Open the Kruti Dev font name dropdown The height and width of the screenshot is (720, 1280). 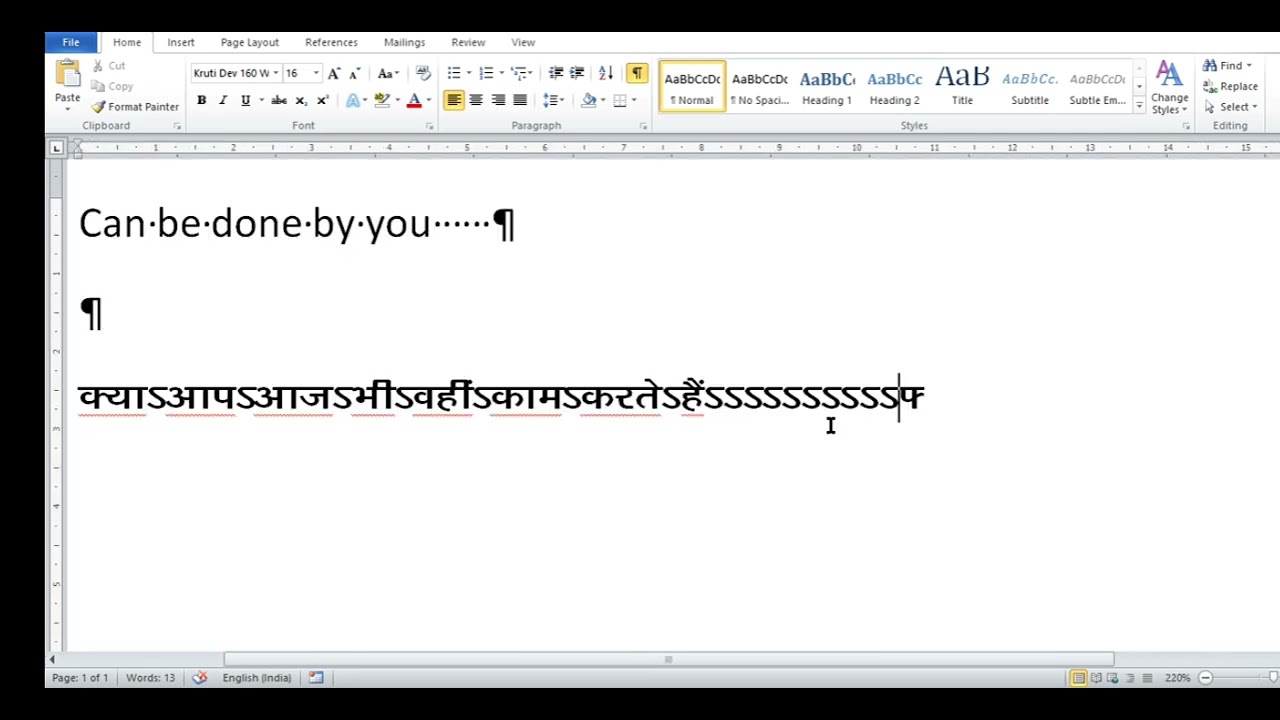[x=276, y=73]
